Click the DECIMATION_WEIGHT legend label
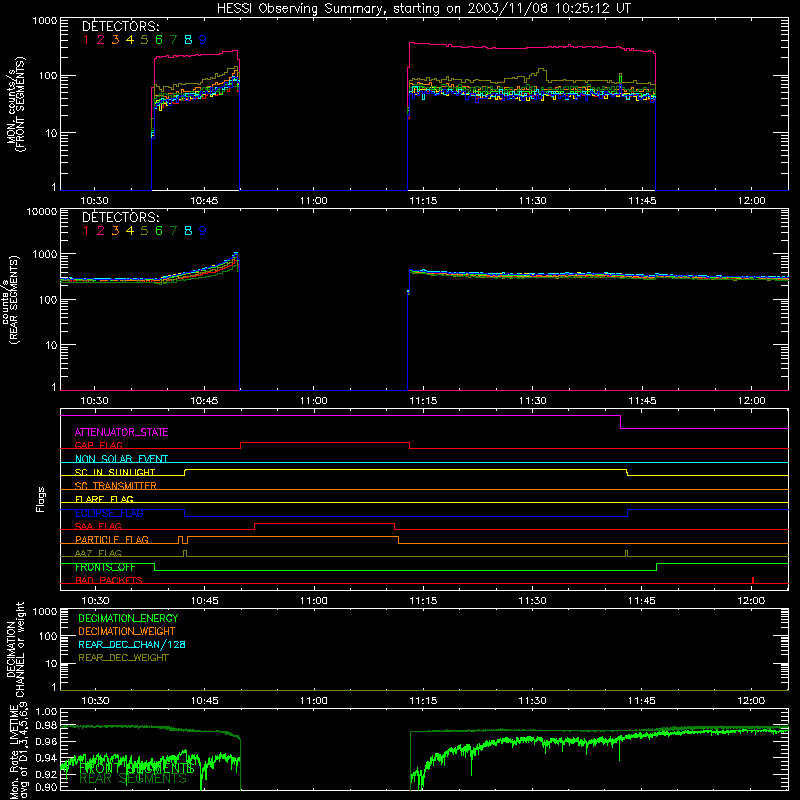This screenshot has height=800, width=800. pos(127,632)
